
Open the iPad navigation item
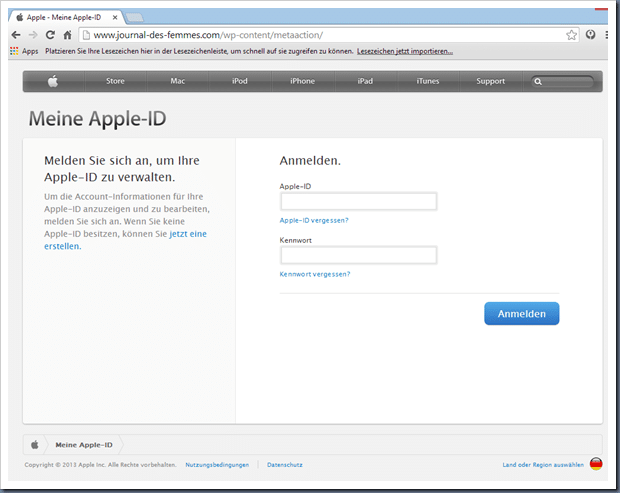coord(365,81)
